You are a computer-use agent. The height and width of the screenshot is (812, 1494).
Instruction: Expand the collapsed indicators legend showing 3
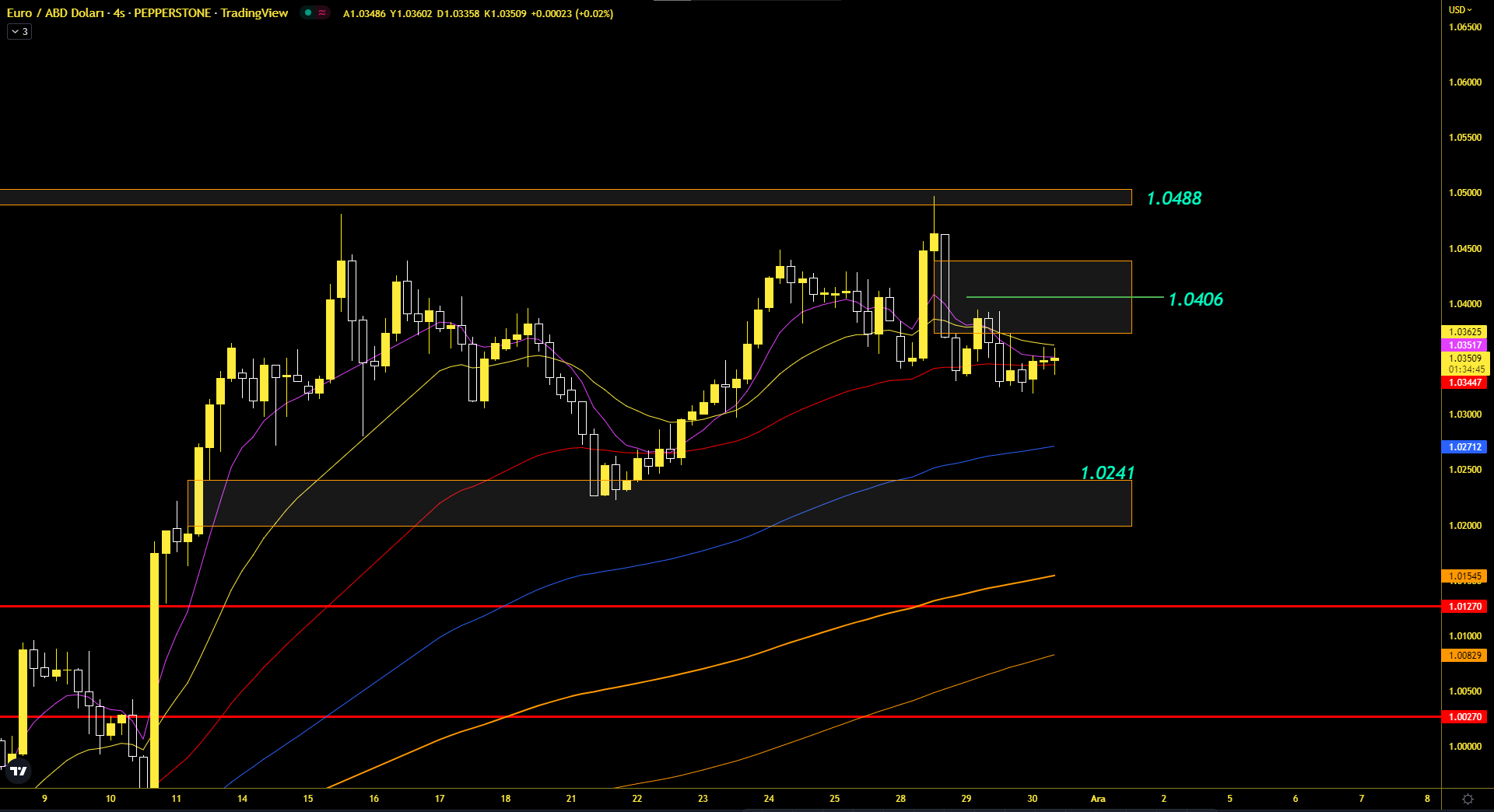[19, 32]
